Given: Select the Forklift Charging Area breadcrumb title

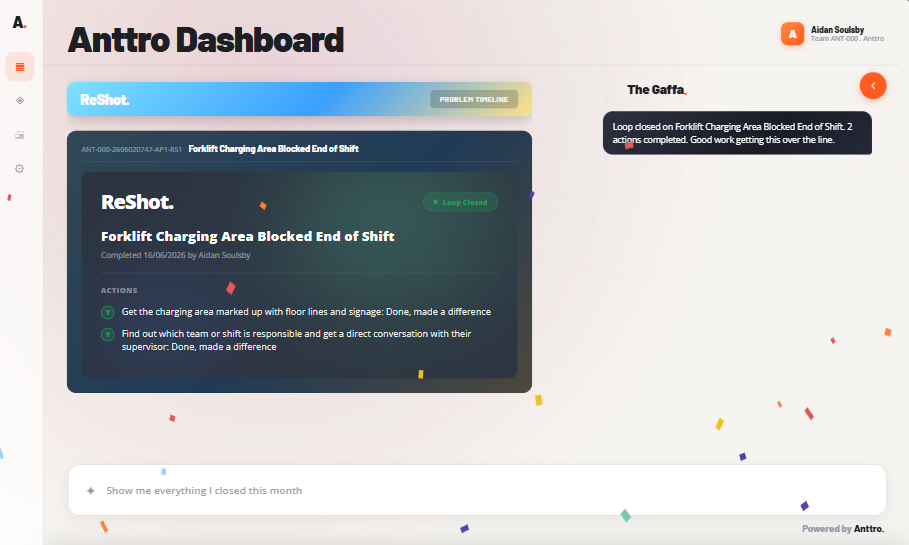Looking at the screenshot, I should pos(274,149).
